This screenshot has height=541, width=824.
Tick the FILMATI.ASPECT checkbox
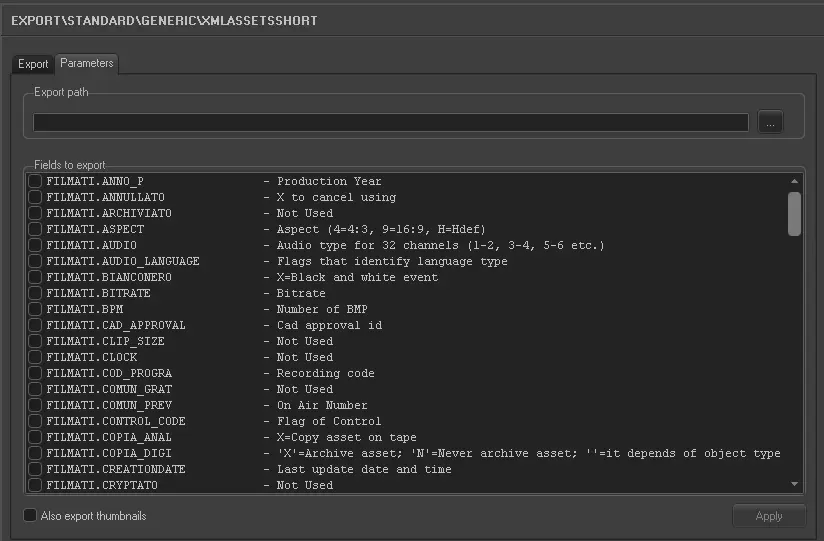click(x=35, y=229)
